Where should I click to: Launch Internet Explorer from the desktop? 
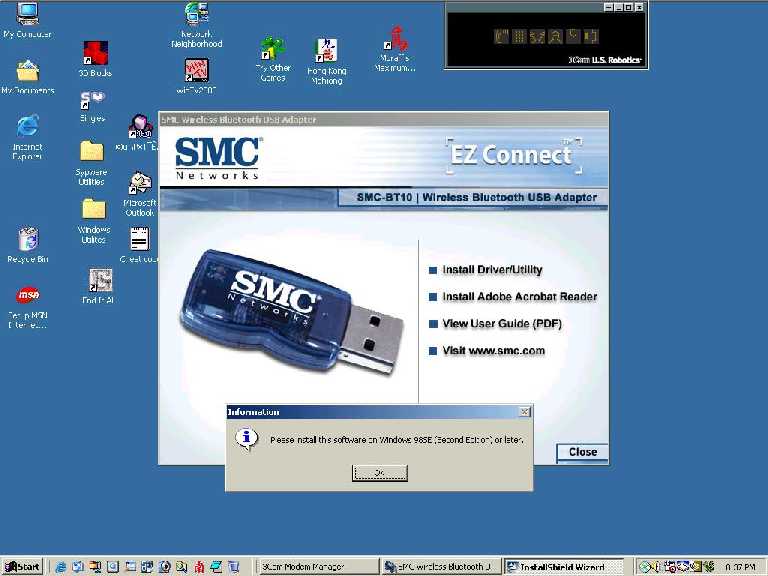(x=27, y=136)
